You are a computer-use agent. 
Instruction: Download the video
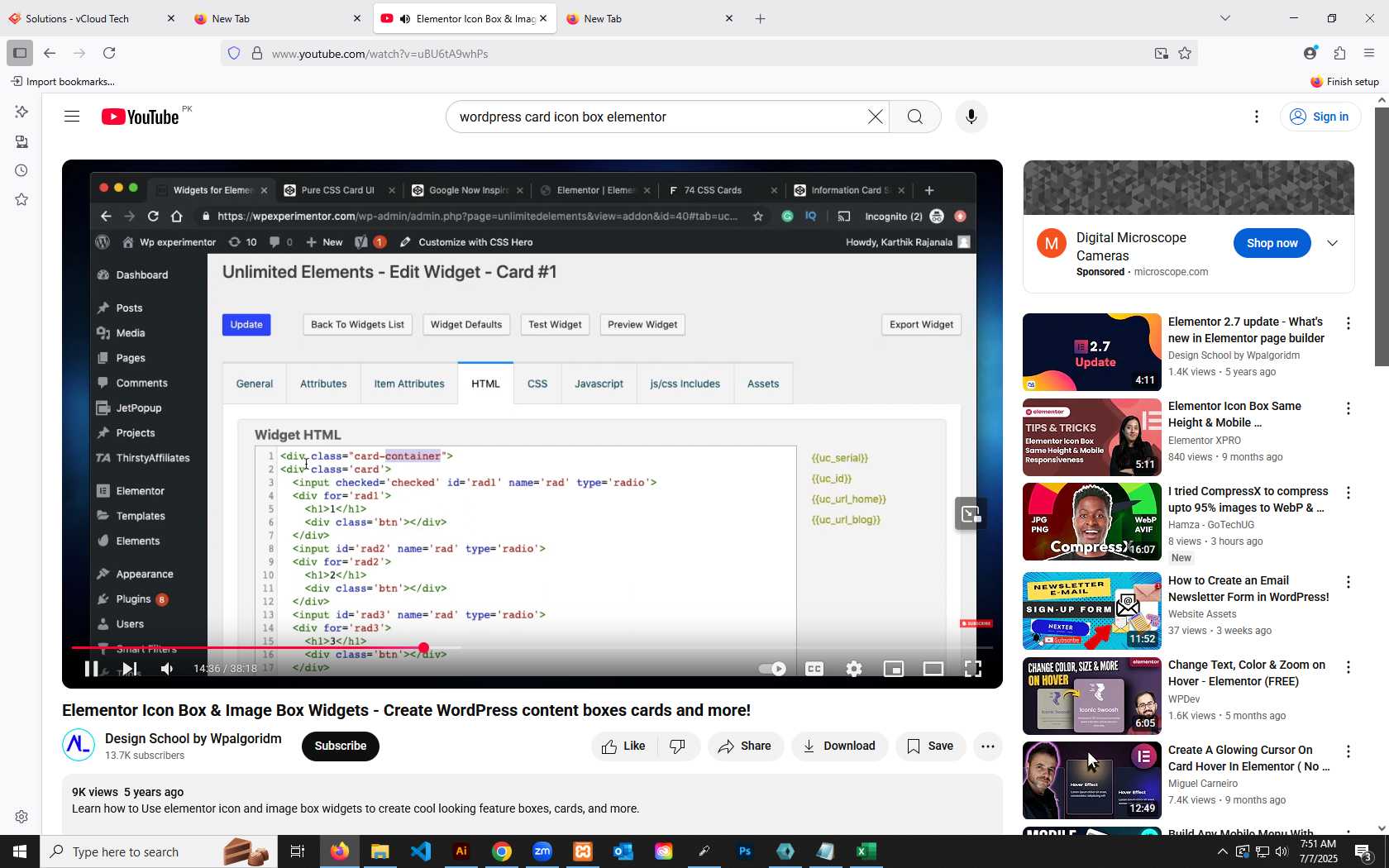tap(839, 746)
